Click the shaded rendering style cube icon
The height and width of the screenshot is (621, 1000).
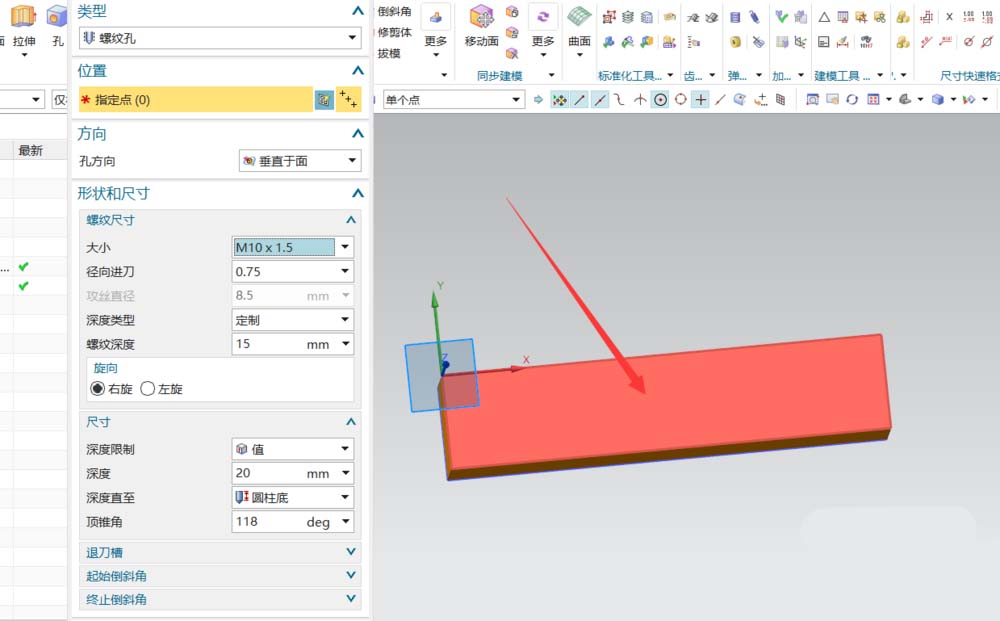pyautogui.click(x=938, y=99)
